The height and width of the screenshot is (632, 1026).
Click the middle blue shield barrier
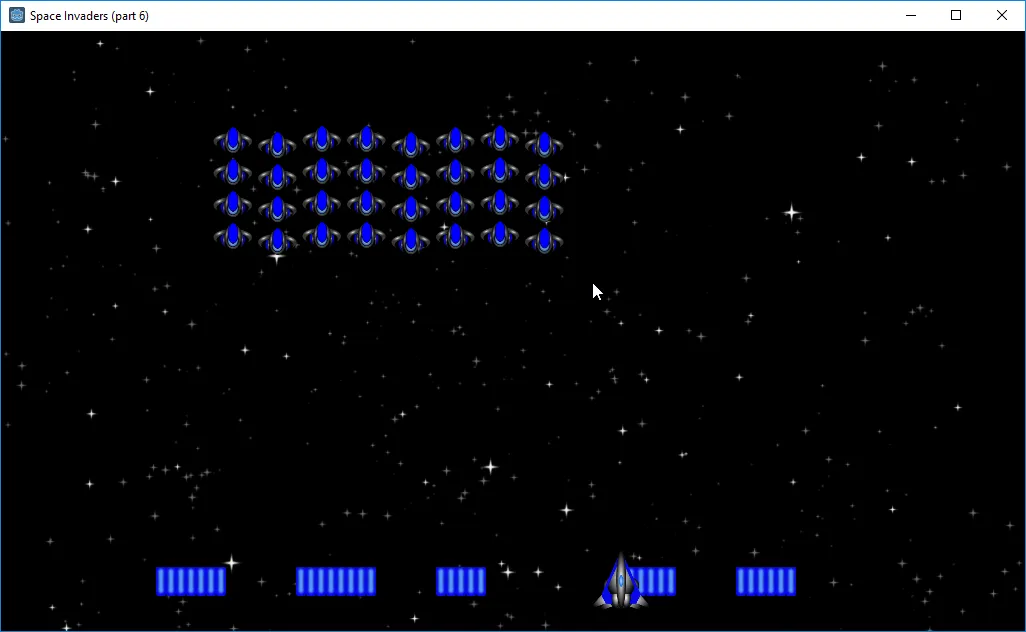[x=461, y=581]
